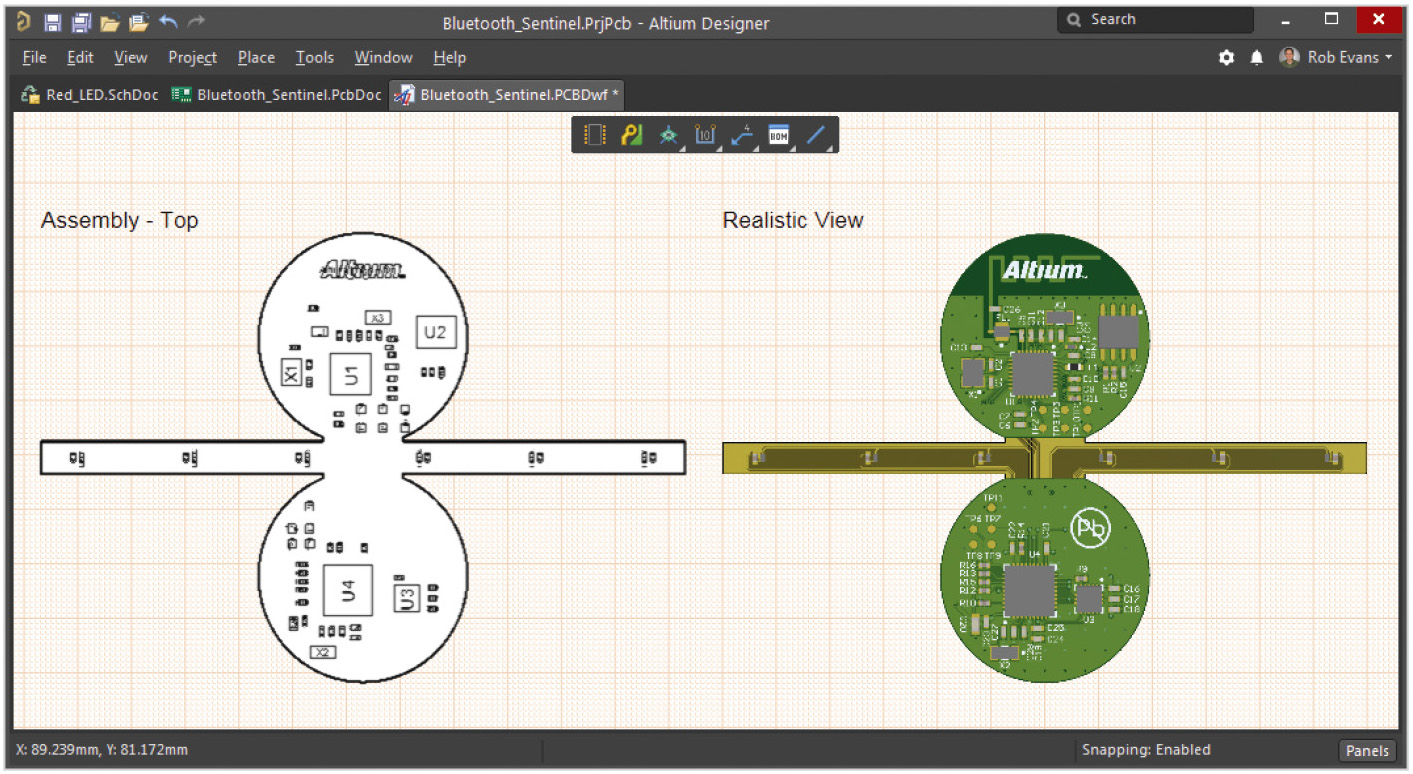Click the U2 component in assembly view
The width and height of the screenshot is (1413, 774).
[x=434, y=332]
